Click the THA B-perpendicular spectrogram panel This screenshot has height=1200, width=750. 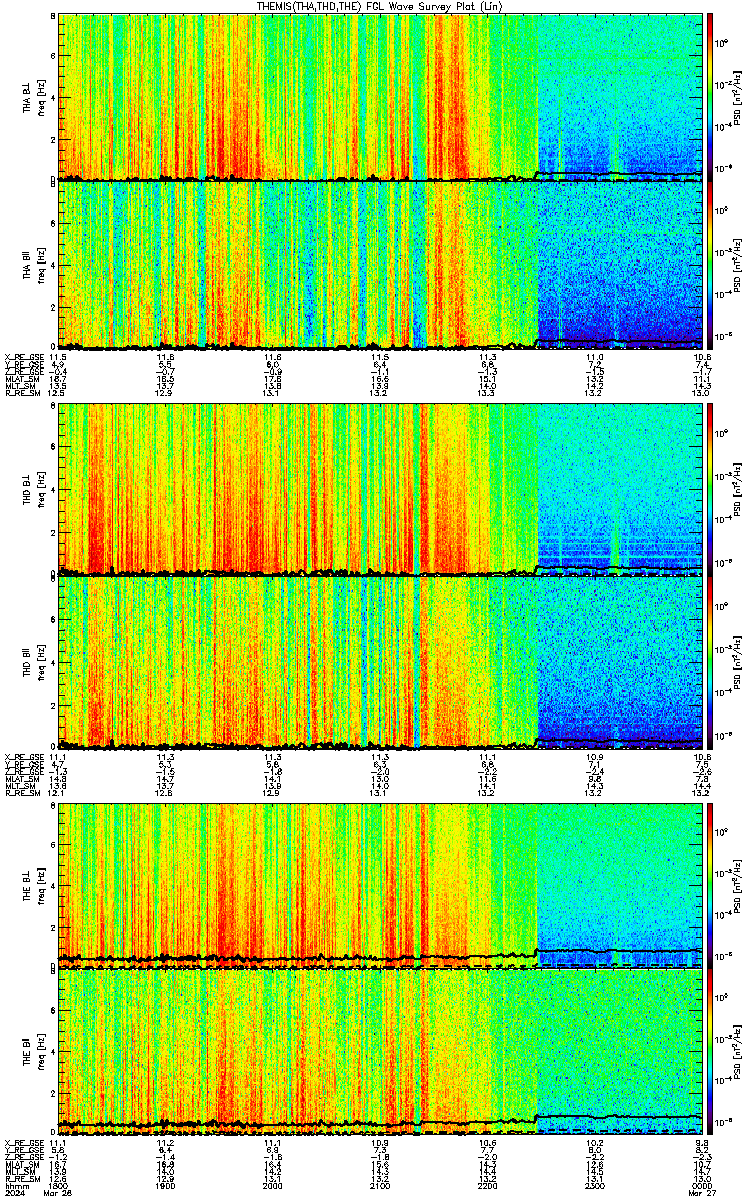tap(380, 96)
